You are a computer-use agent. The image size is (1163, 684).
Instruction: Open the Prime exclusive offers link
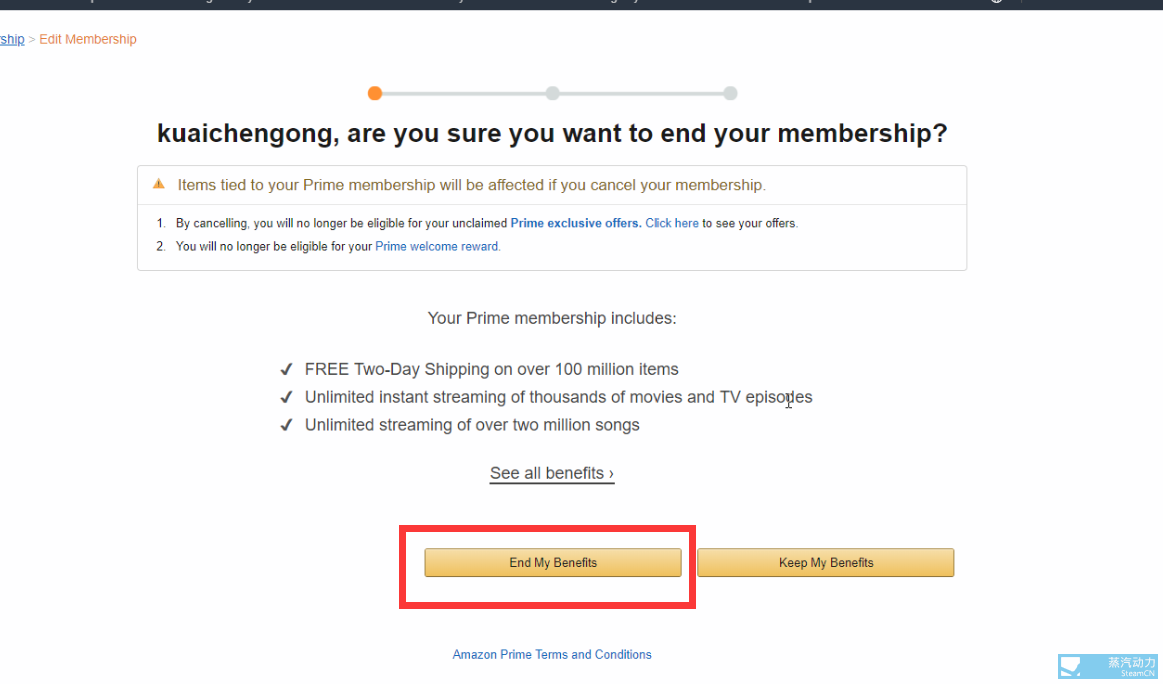(576, 223)
